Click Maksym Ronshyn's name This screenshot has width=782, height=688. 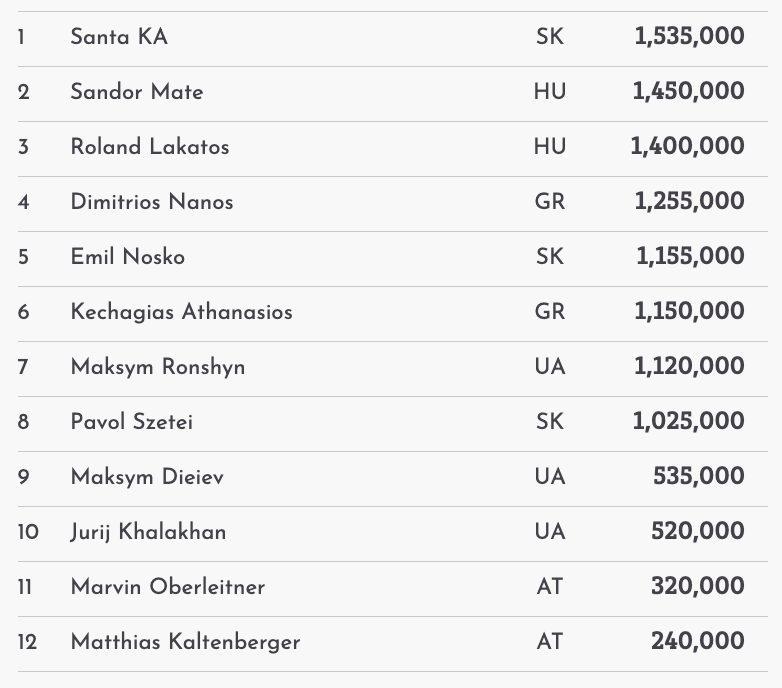[x=157, y=367]
